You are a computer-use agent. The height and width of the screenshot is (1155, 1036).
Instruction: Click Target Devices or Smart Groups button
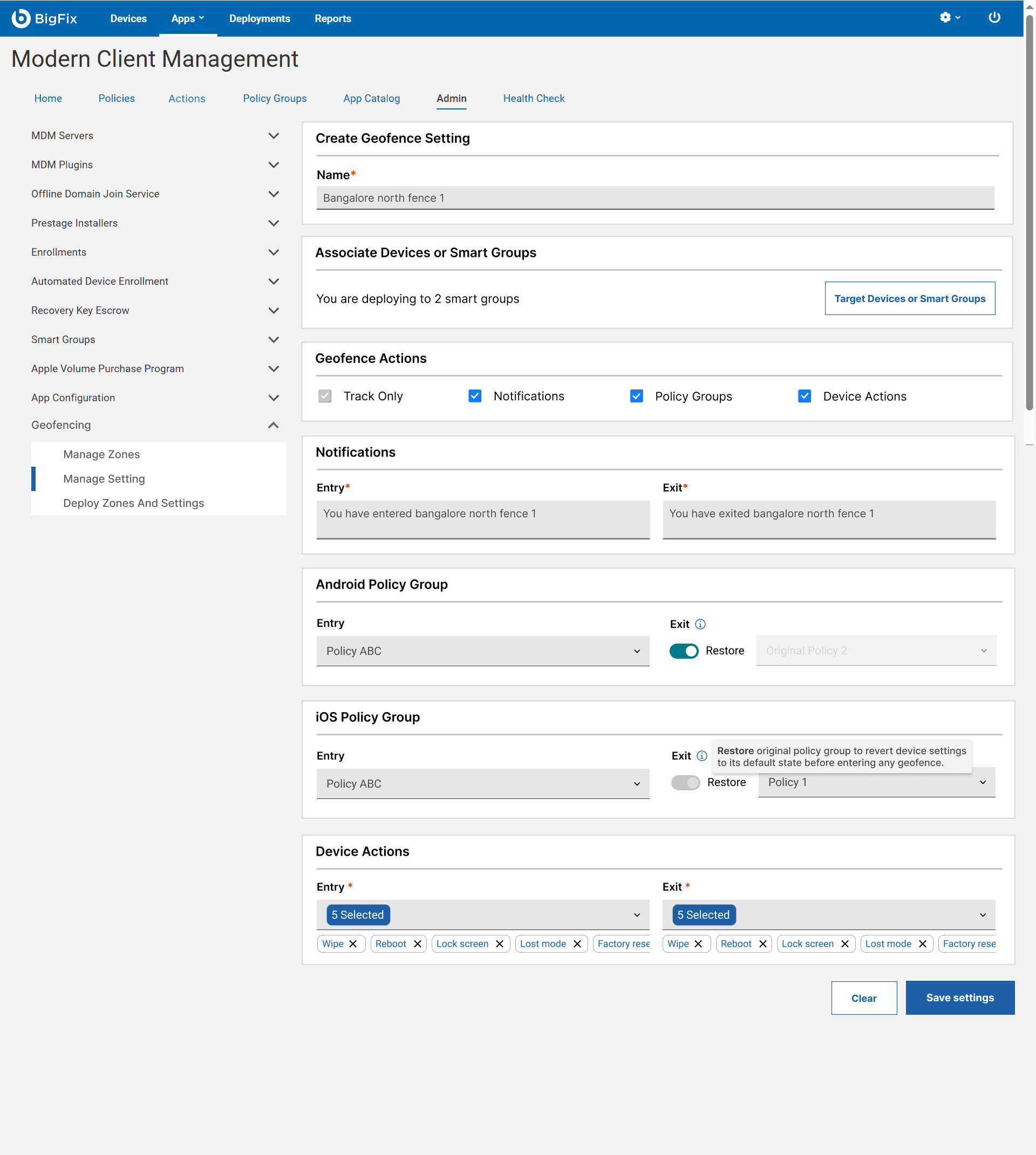(x=910, y=298)
